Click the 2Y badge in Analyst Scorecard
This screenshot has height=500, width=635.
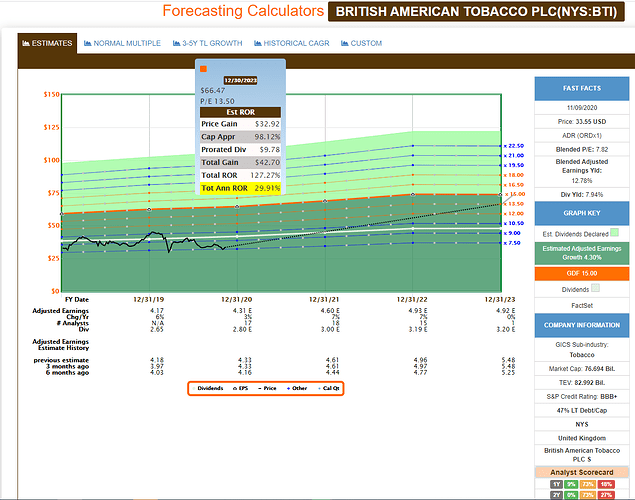click(556, 495)
